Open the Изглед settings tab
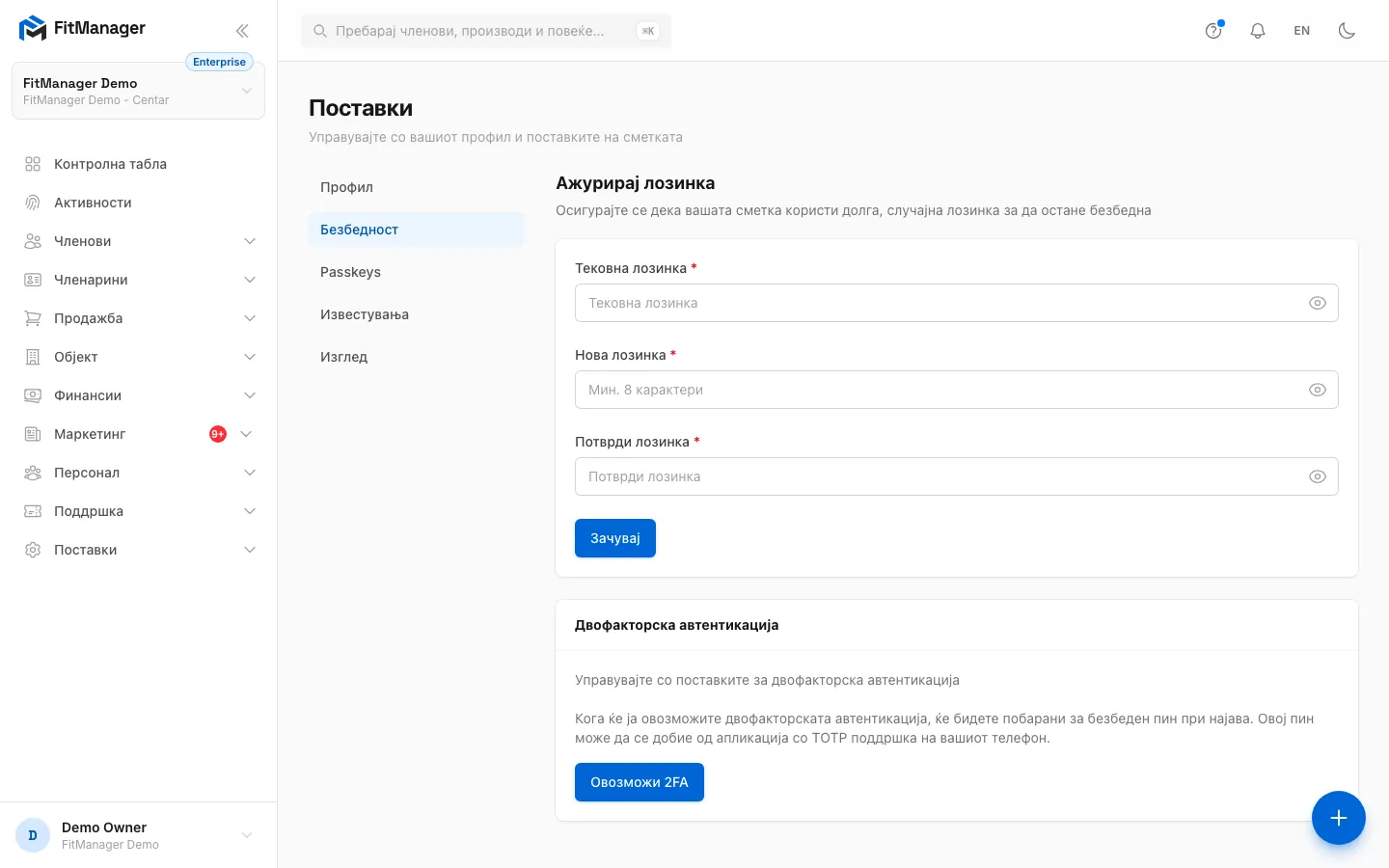The height and width of the screenshot is (868, 1389). click(417, 357)
